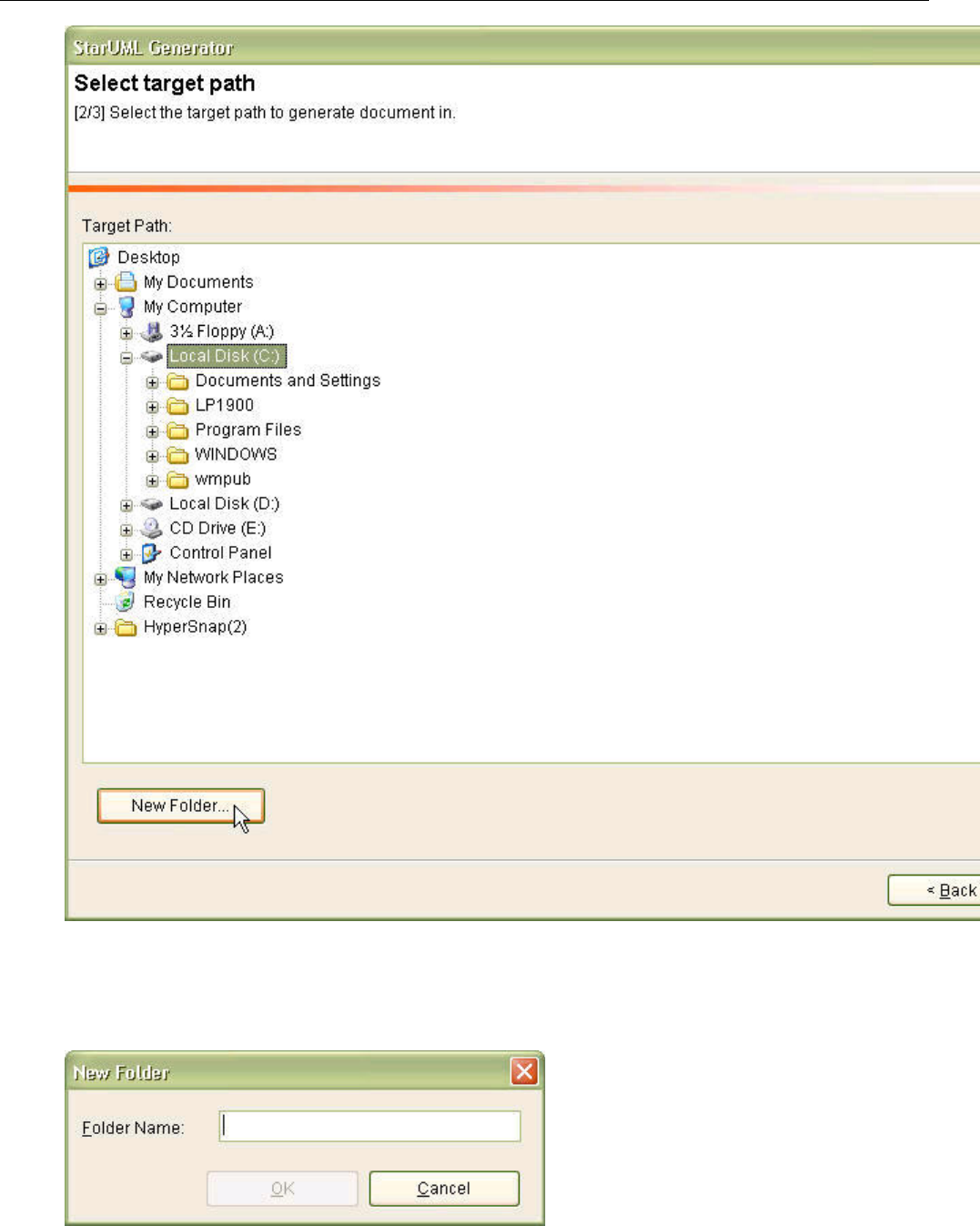This screenshot has height=1226, width=980.
Task: Expand the 3½ Floppy (A:) node
Action: 126,333
